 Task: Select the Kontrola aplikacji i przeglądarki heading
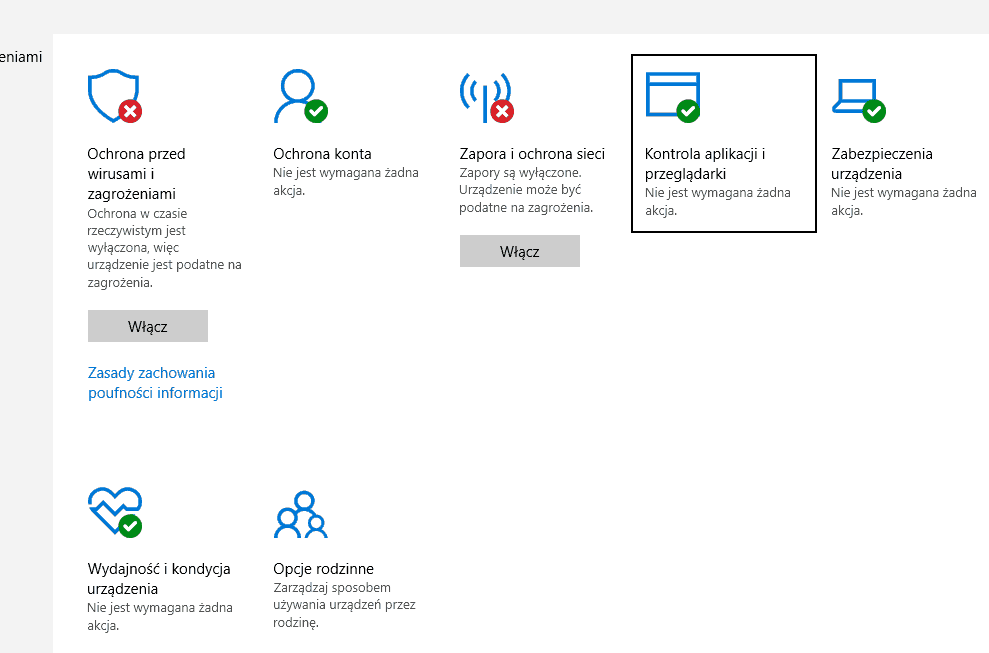(x=705, y=163)
